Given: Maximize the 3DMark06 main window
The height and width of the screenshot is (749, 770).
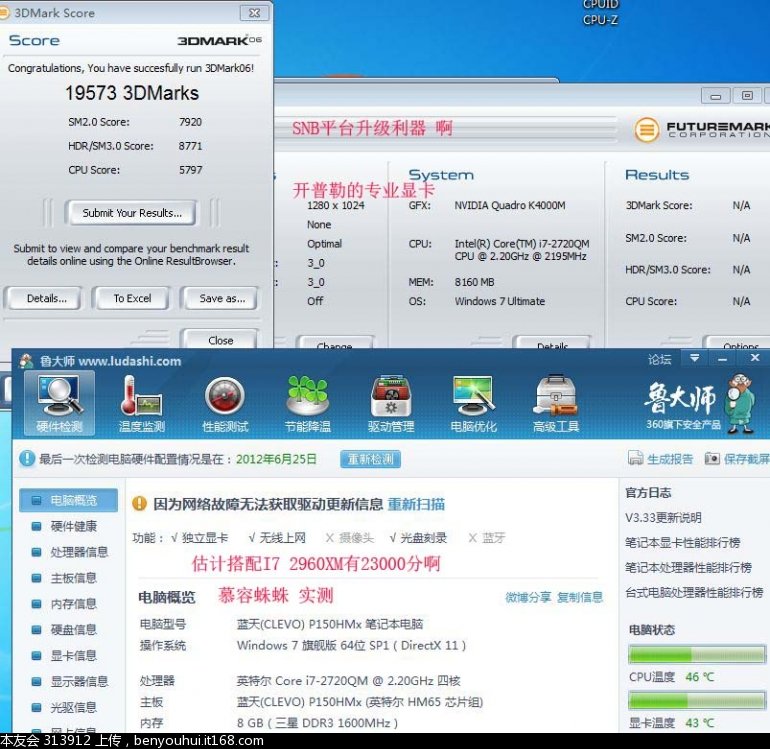Looking at the screenshot, I should pyautogui.click(x=747, y=96).
